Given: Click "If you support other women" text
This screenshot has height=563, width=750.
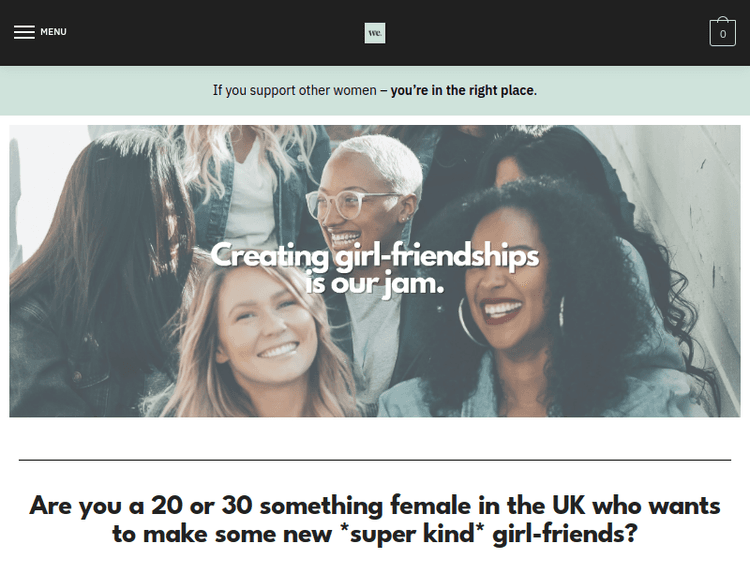Looking at the screenshot, I should pyautogui.click(x=293, y=90).
